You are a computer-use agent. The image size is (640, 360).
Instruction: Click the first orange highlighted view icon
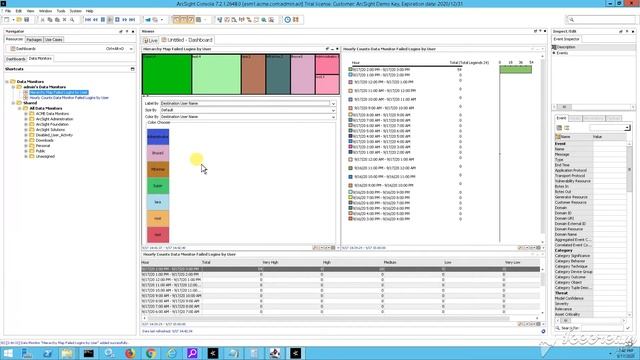[x=176, y=20]
